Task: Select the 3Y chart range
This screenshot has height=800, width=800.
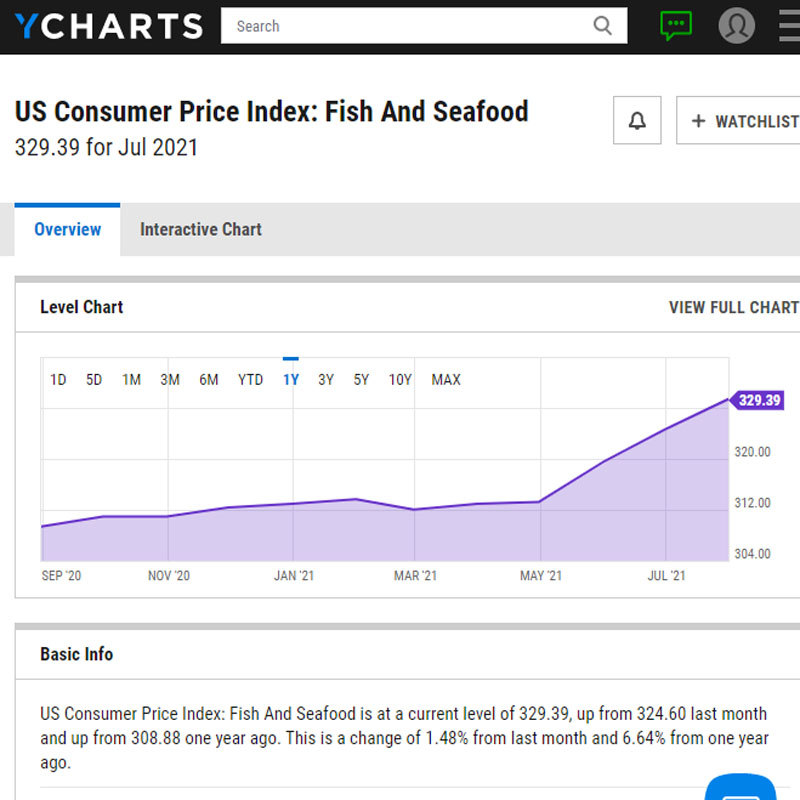Action: click(326, 379)
